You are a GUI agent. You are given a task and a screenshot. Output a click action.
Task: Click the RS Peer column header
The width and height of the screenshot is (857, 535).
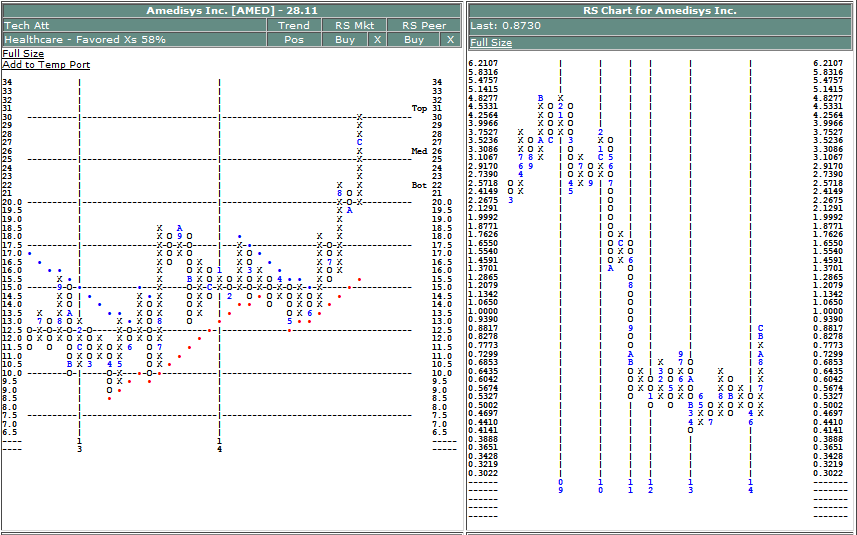pyautogui.click(x=424, y=25)
